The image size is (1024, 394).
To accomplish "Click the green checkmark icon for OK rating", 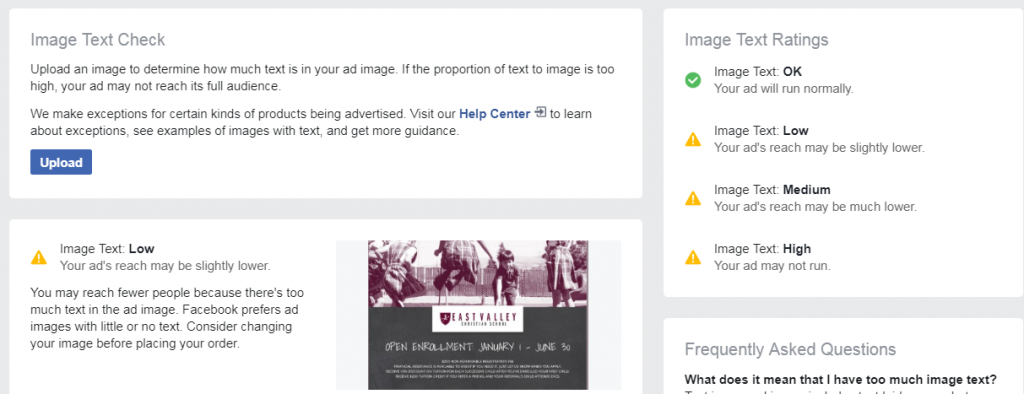I will point(693,80).
